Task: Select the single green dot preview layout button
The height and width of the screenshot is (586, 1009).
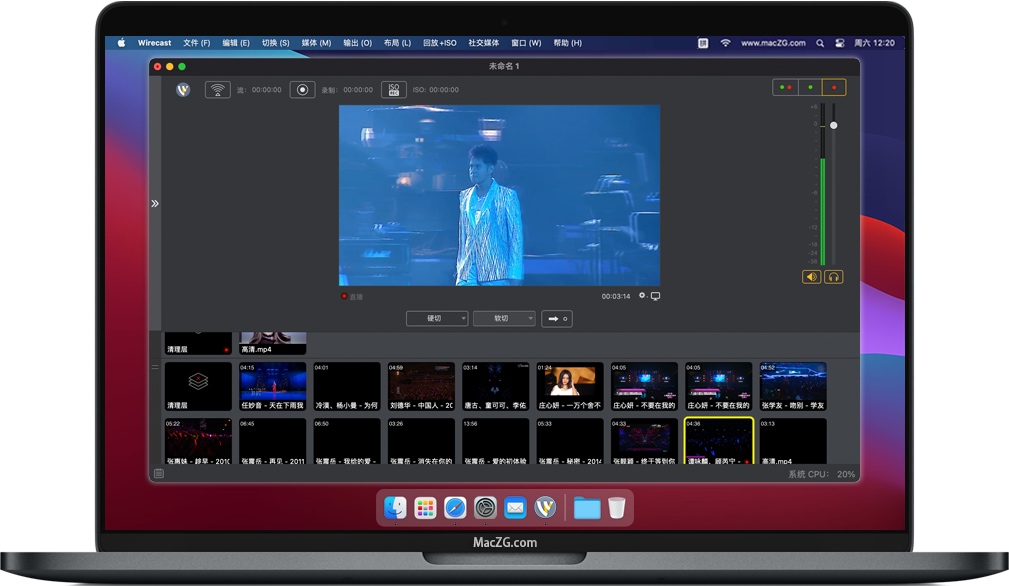Action: [x=810, y=88]
